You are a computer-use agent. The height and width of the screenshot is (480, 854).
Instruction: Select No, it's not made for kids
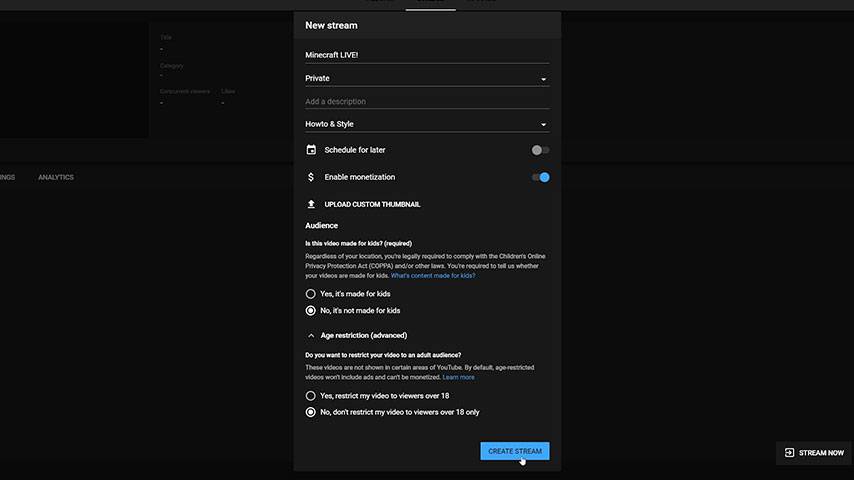click(x=310, y=311)
